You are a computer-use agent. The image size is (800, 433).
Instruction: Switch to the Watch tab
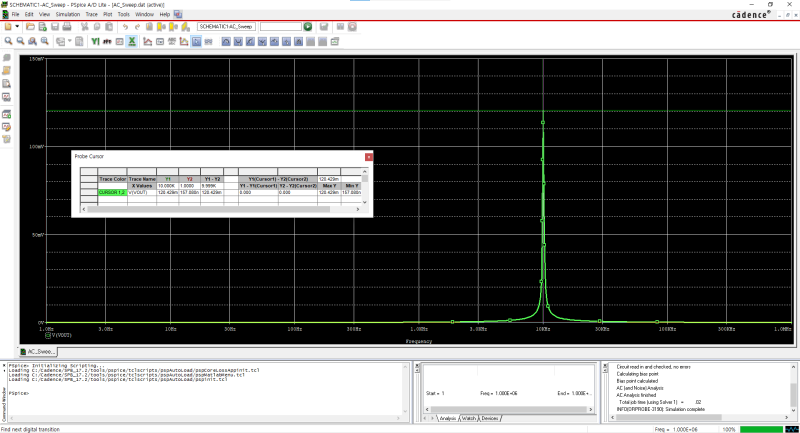[x=466, y=418]
